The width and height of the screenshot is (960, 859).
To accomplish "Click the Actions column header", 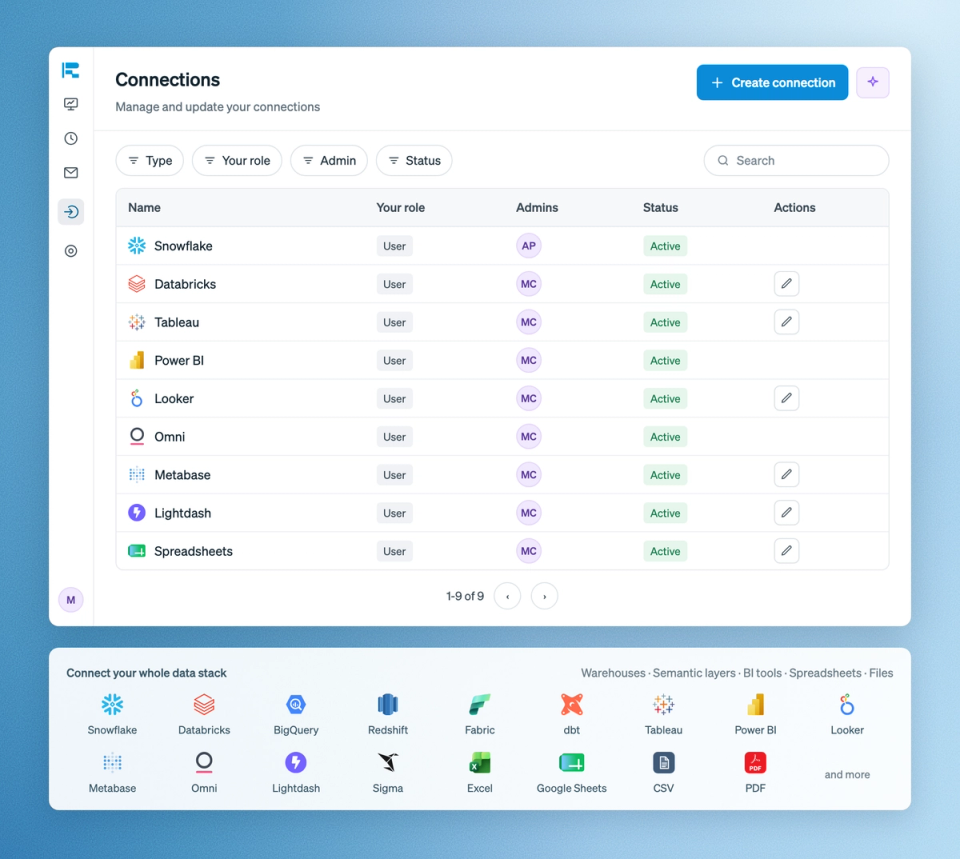I will 794,208.
